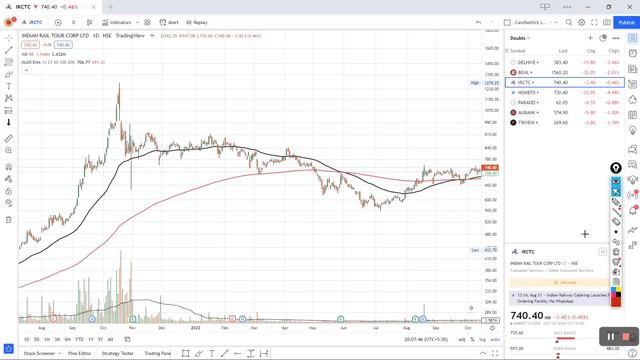
Task: Open the Fibonacci retracement tools
Action: (x=9, y=62)
